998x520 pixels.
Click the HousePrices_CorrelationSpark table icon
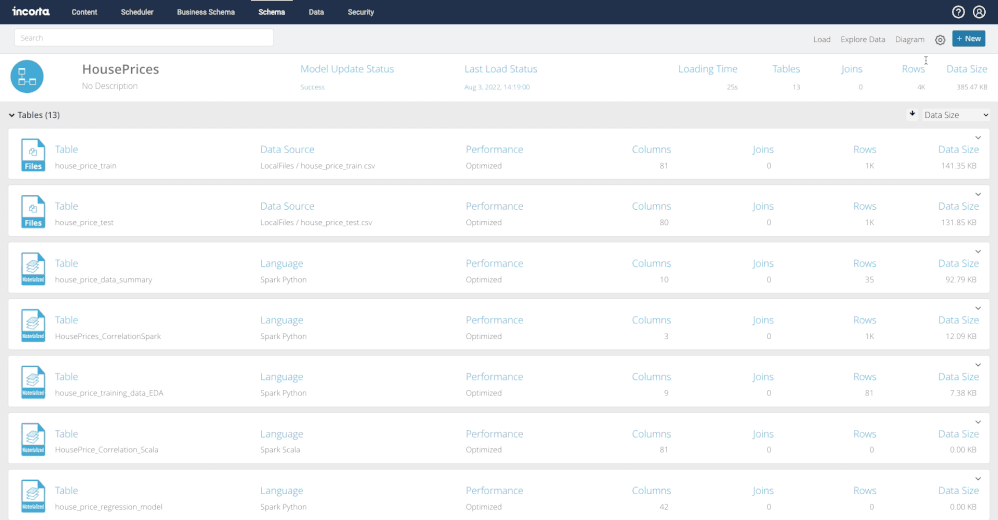[33, 326]
